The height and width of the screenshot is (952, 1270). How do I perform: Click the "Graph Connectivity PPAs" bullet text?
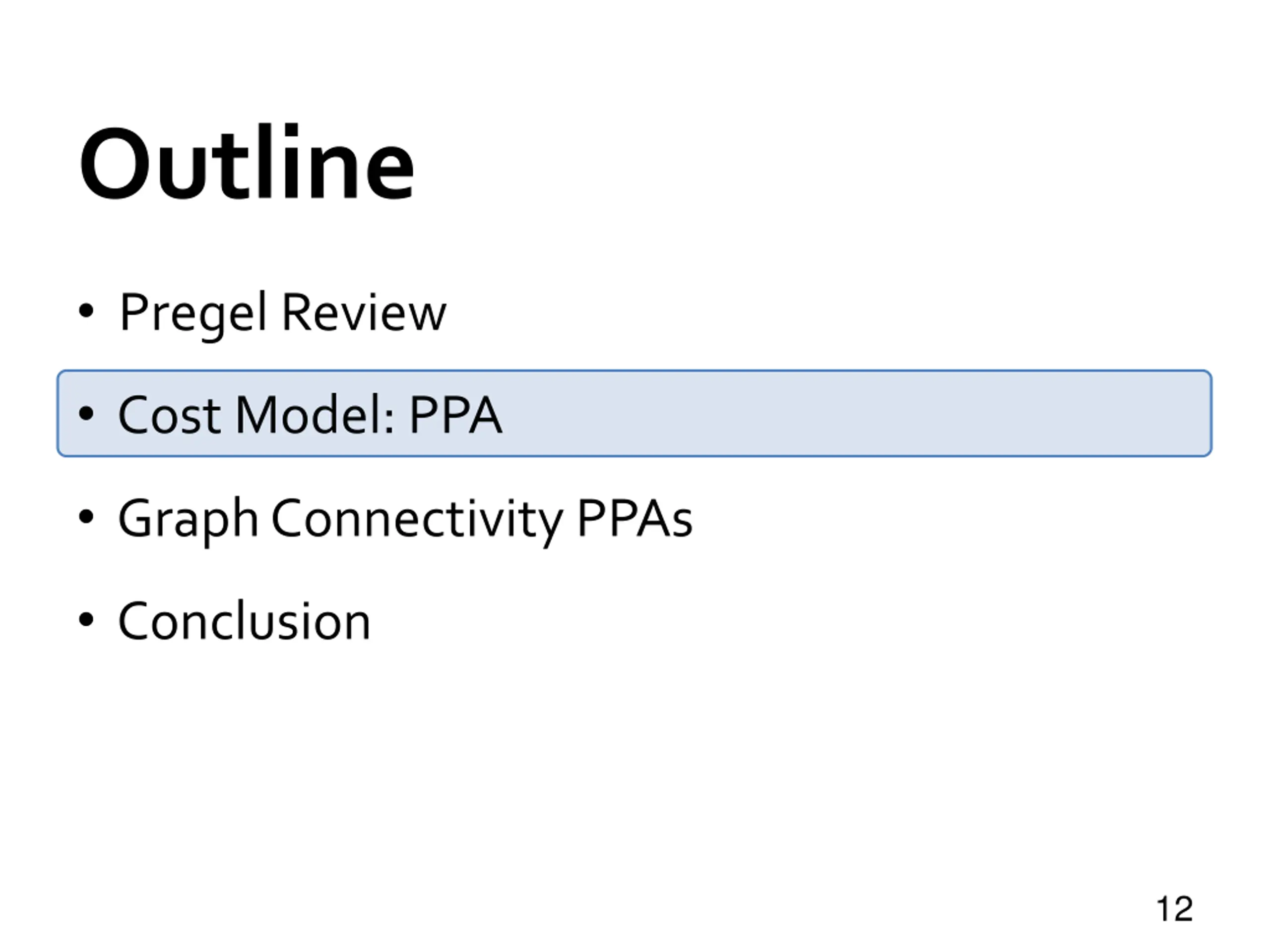coord(405,519)
